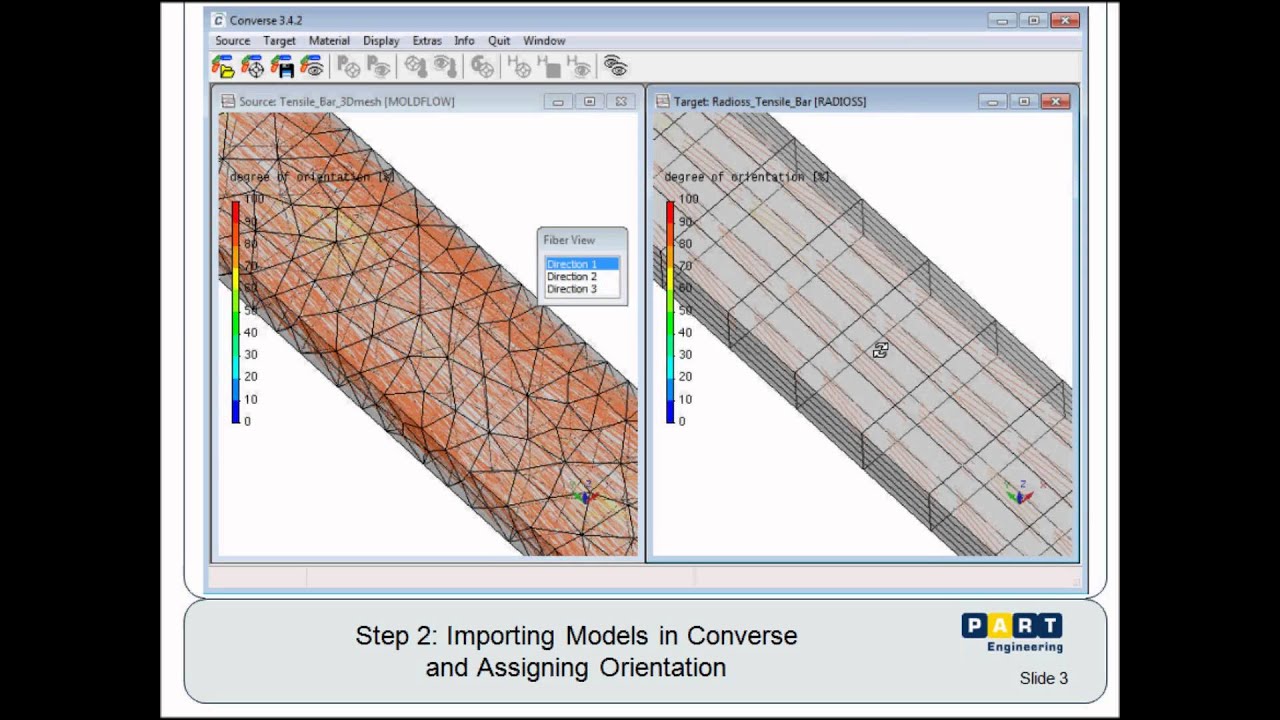The height and width of the screenshot is (720, 1280).
Task: Click the 100 legend value in Target window
Action: [688, 199]
